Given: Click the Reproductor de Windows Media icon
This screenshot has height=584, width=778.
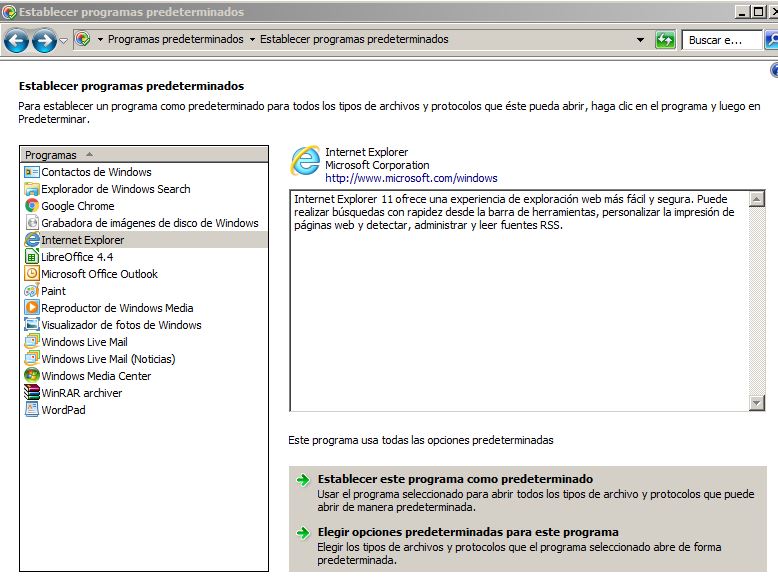Looking at the screenshot, I should pyautogui.click(x=32, y=308).
